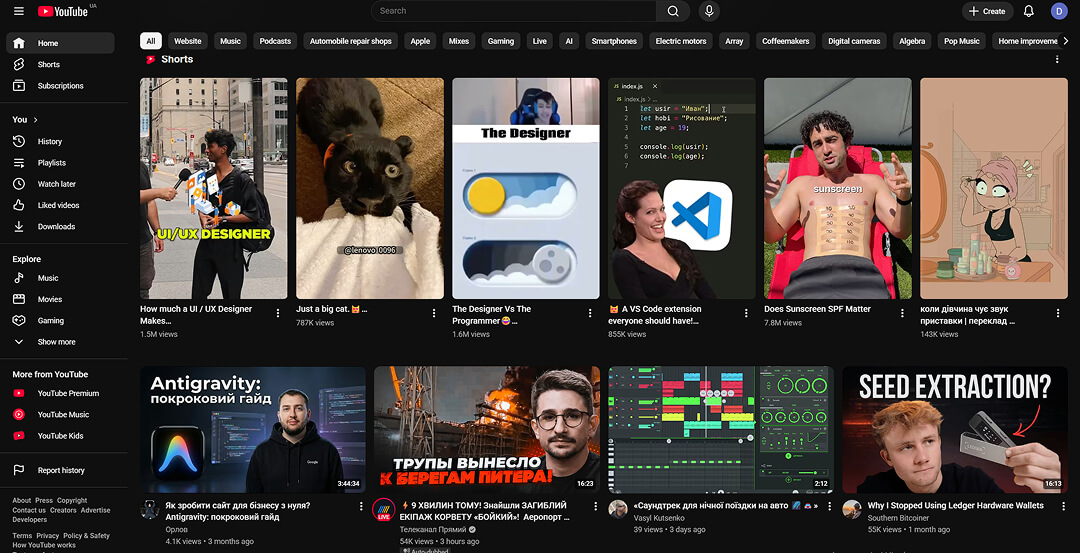Screen dimensions: 1080x553
Task: Go to Home in sidebar
Action: point(60,43)
